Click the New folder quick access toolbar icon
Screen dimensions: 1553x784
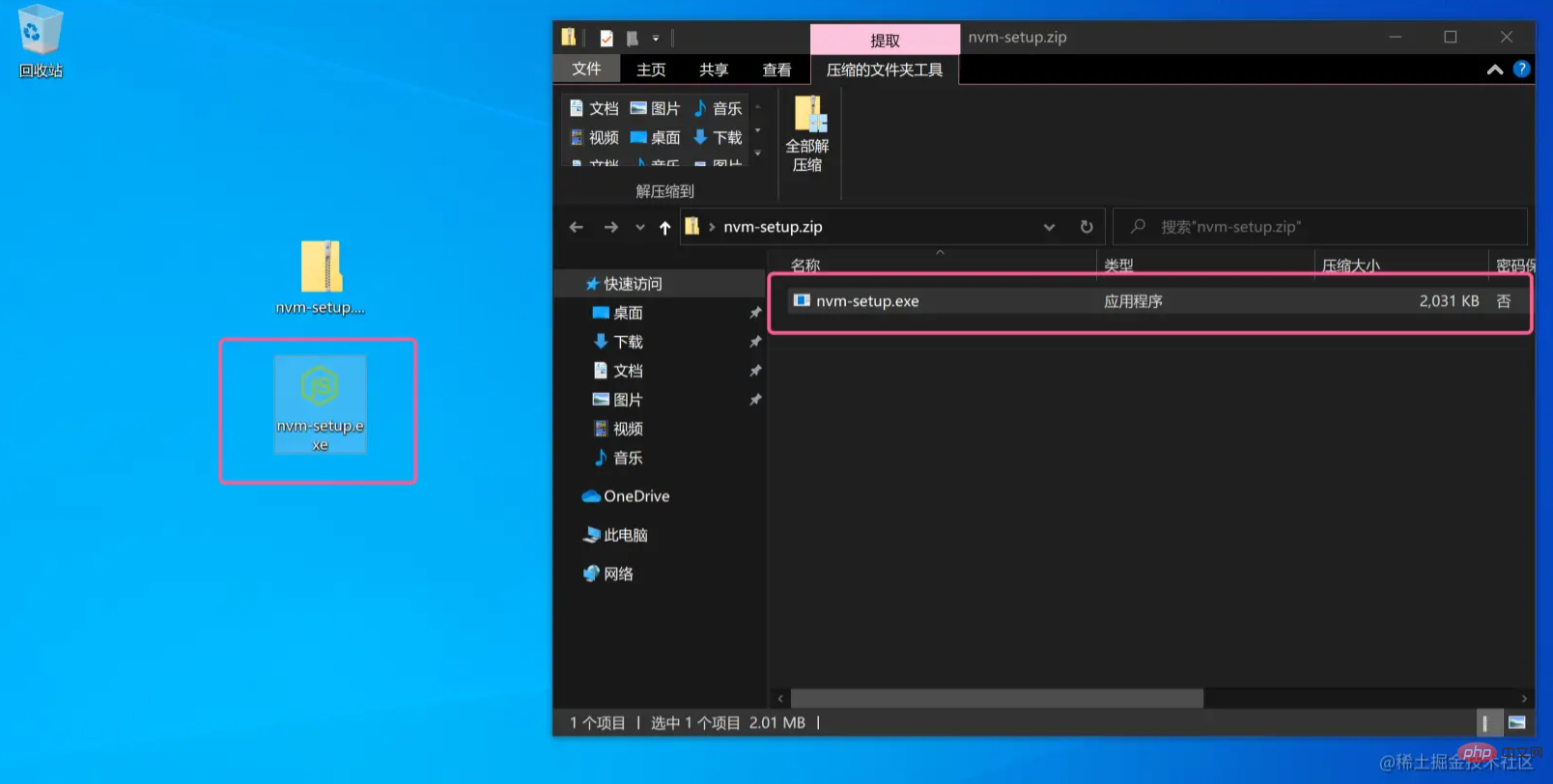632,39
